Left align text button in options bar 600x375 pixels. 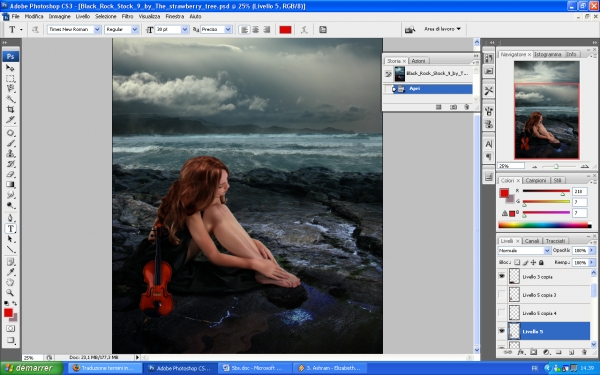pos(244,29)
